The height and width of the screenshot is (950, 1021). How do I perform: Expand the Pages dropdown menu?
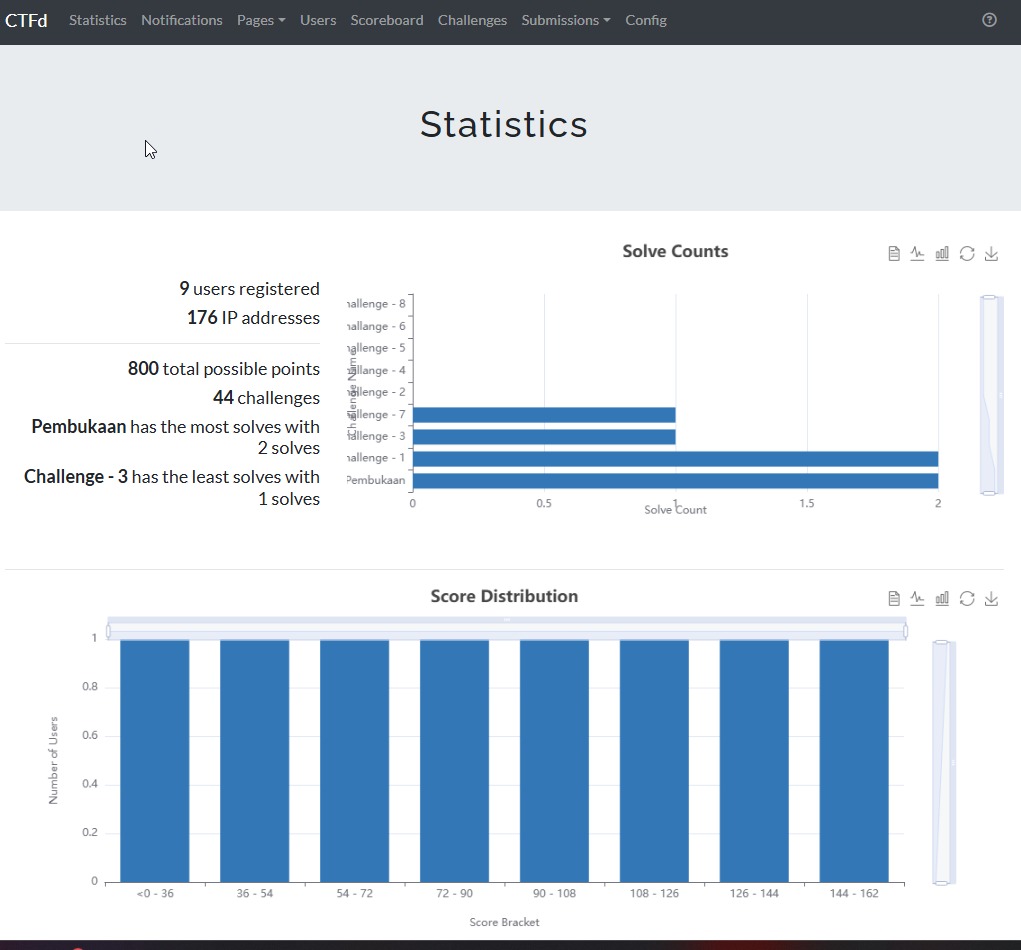[261, 20]
